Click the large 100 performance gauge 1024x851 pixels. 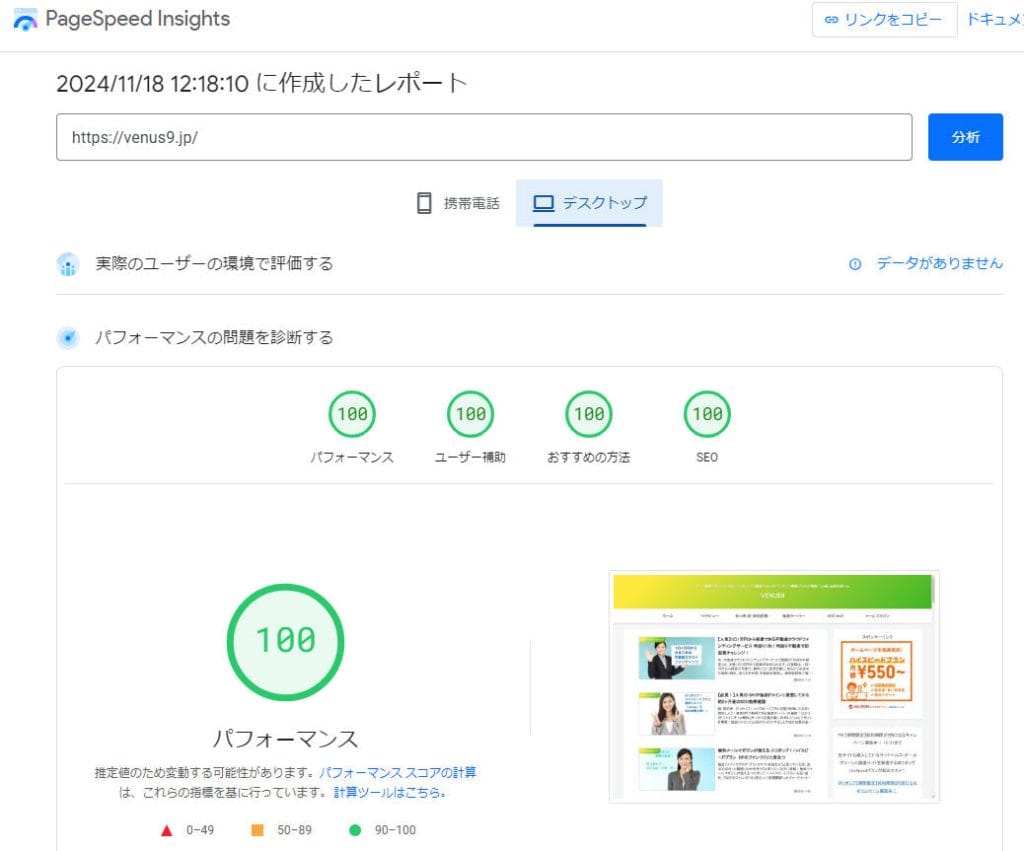click(285, 640)
